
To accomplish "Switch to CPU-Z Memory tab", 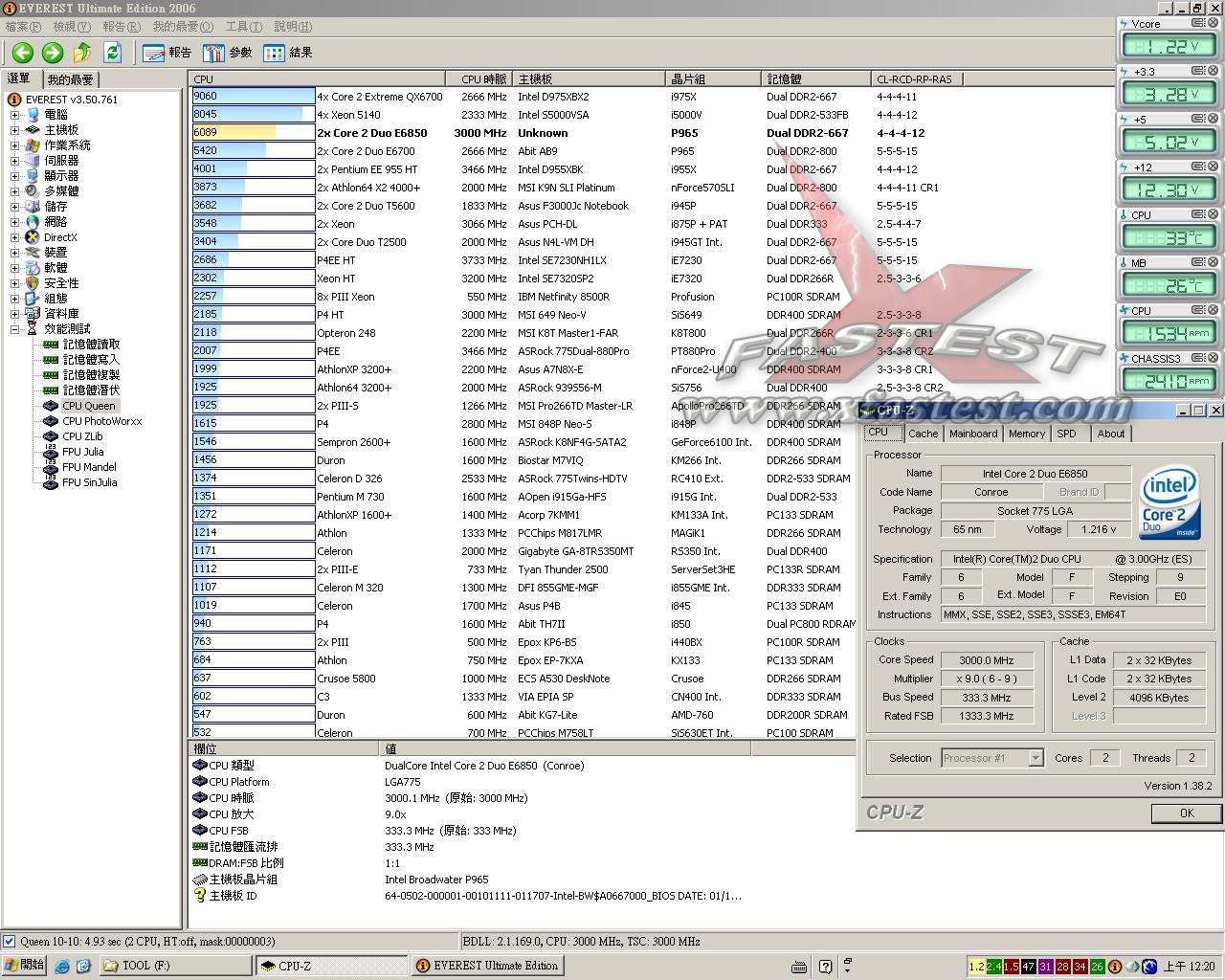I will (x=1027, y=434).
